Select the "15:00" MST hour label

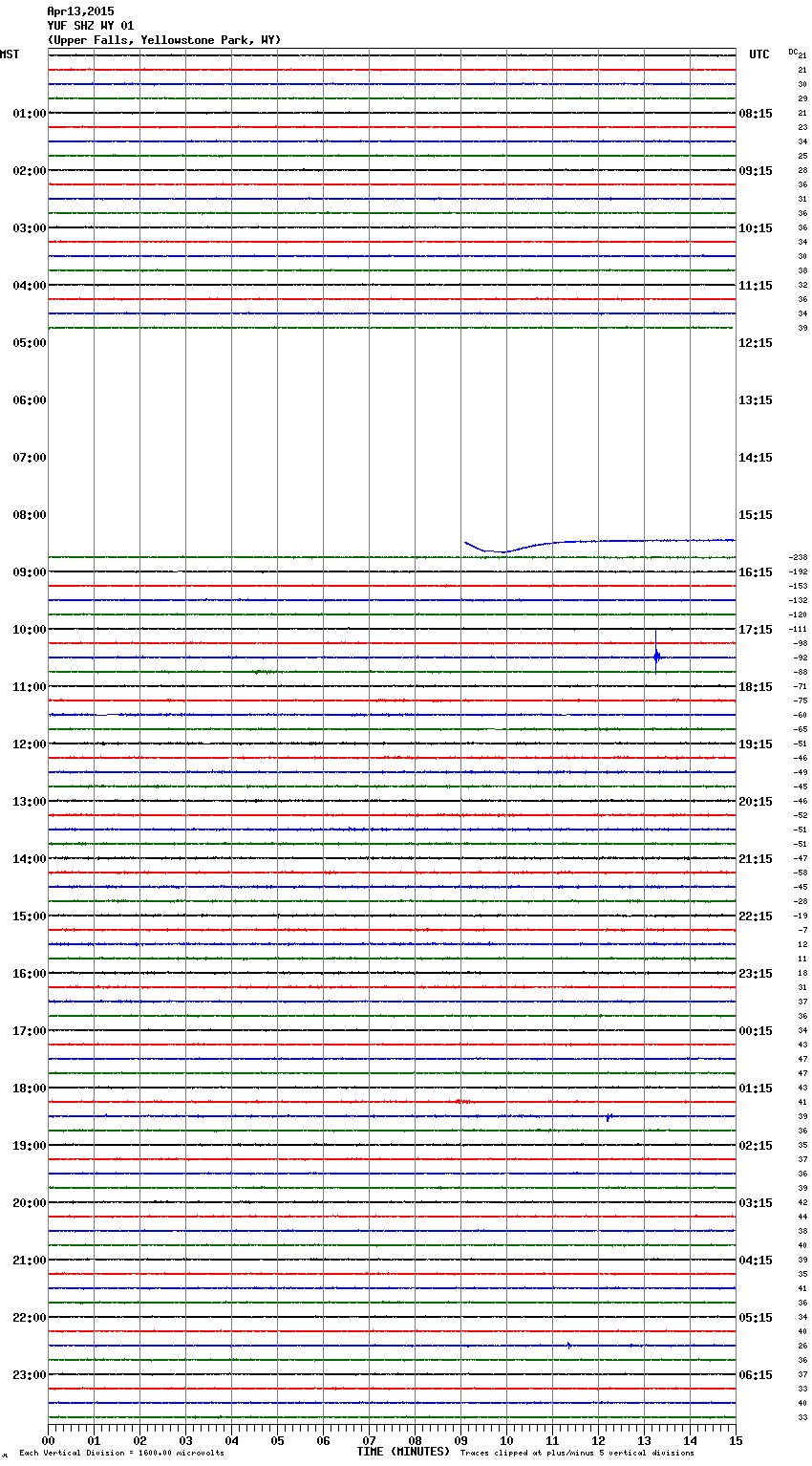(30, 916)
